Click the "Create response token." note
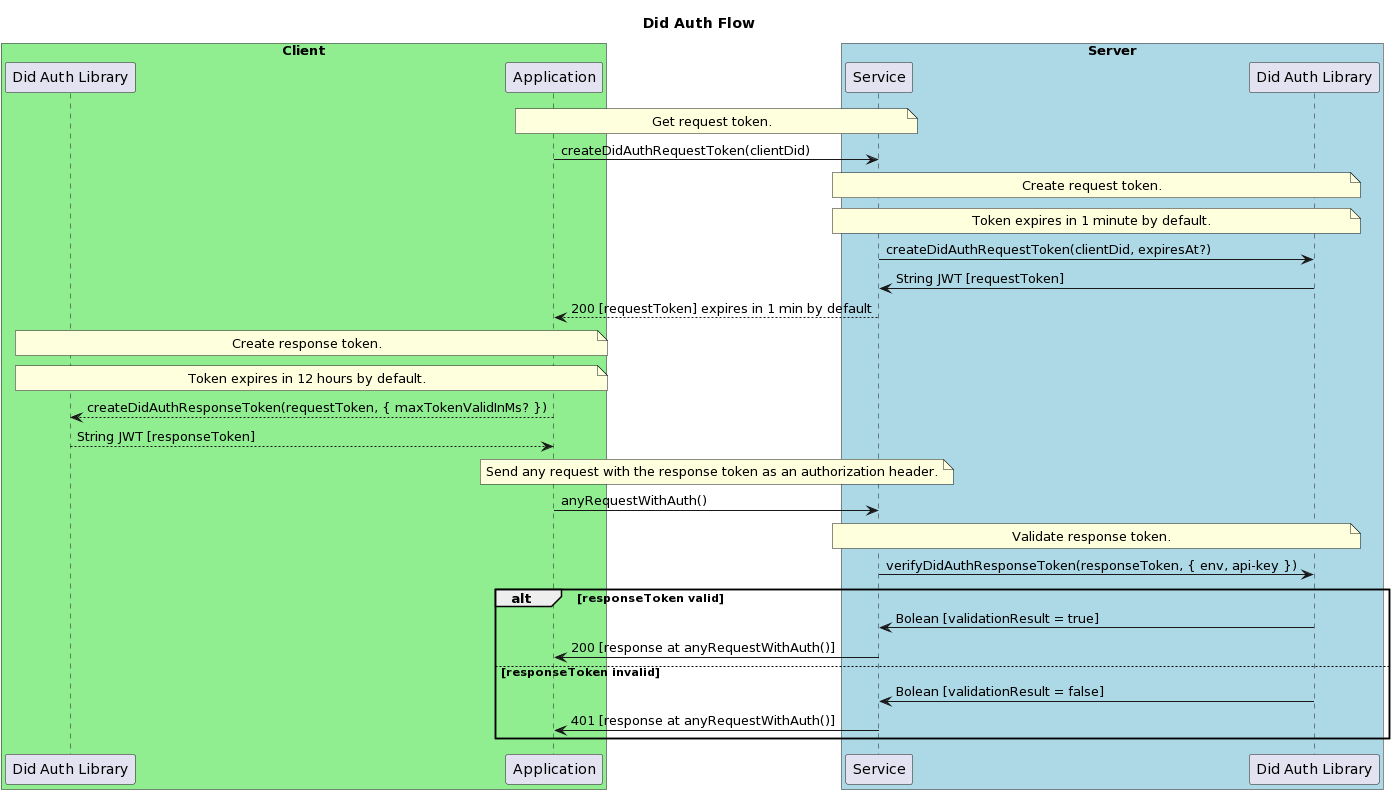This screenshot has height=794, width=1395. coord(311,343)
